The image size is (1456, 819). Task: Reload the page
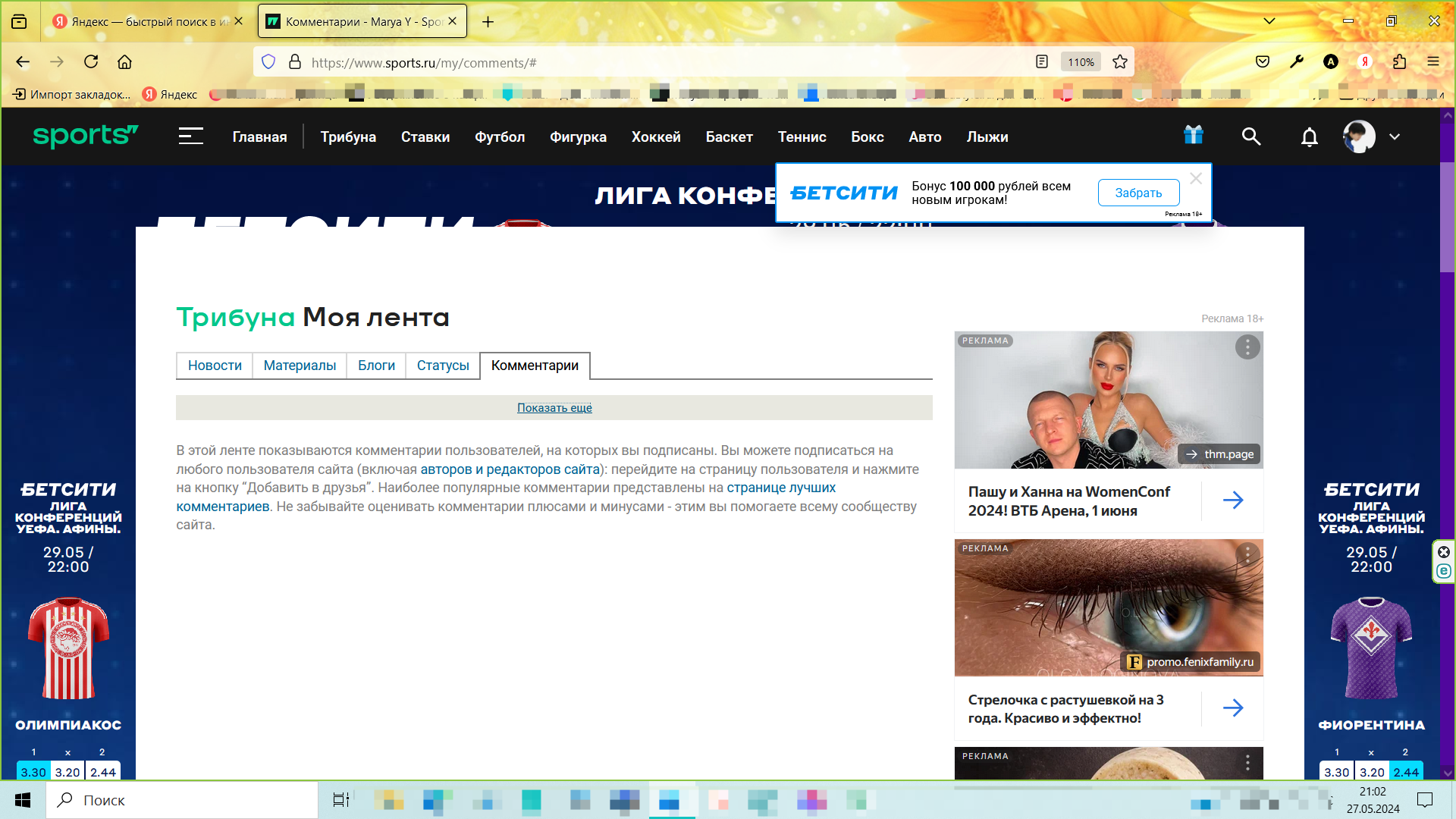coord(91,62)
